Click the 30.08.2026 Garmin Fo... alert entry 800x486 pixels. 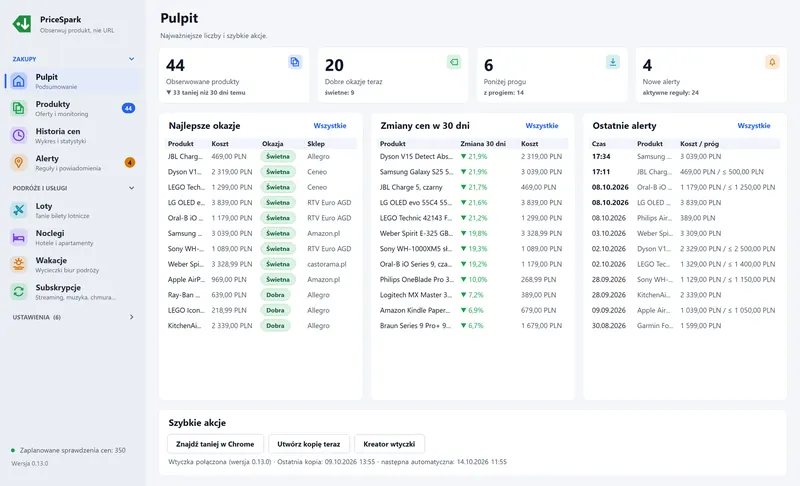(x=685, y=325)
